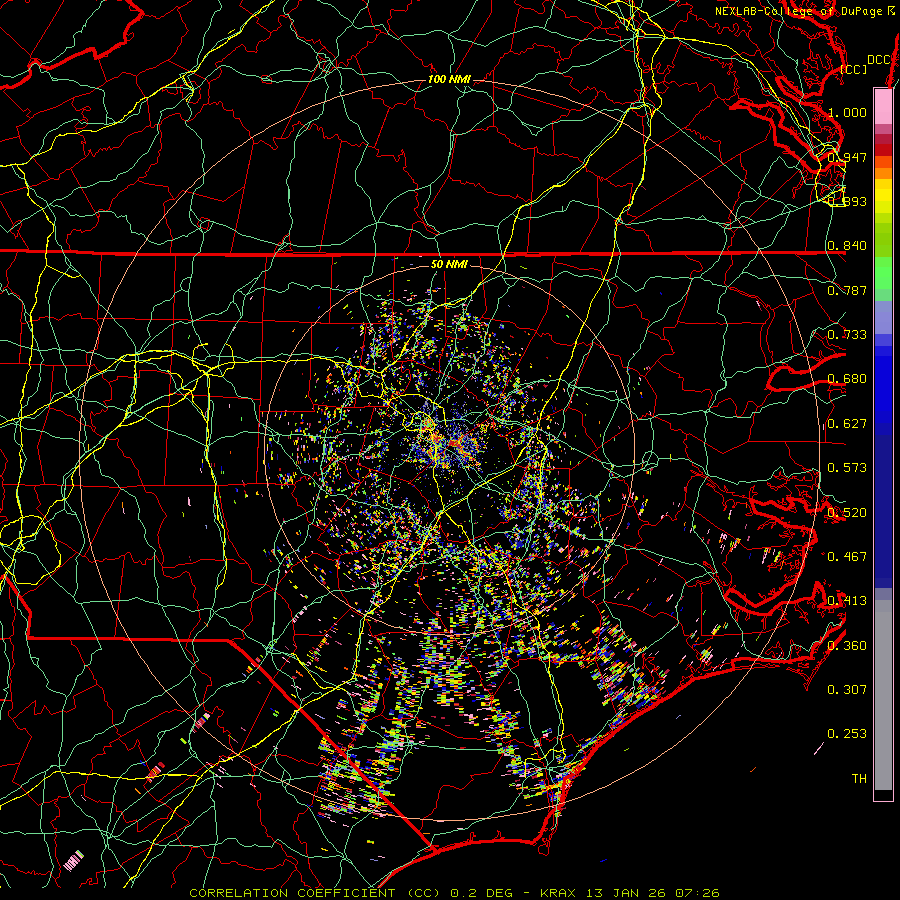Viewport: 900px width, 900px height.
Task: Click the 0.733 legend value
Action: 847,335
